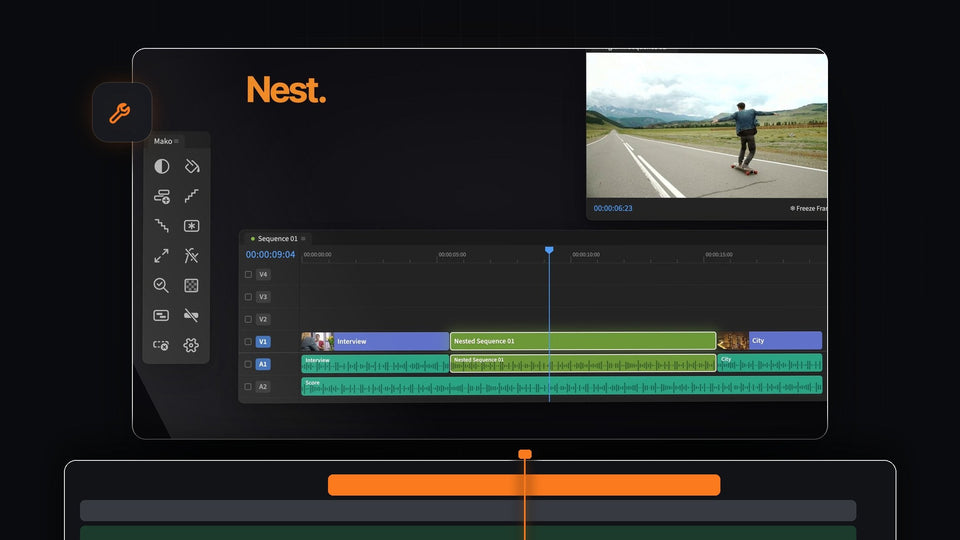Click the magnifier with checkmark icon

click(x=161, y=285)
